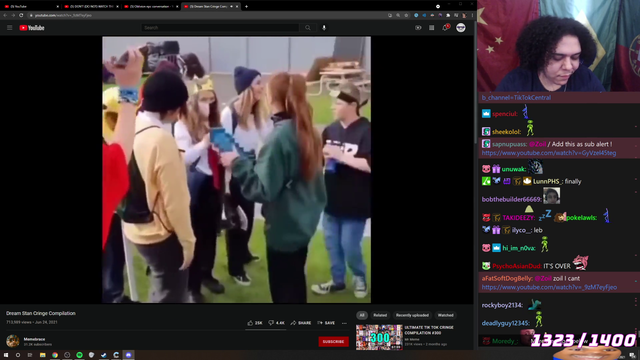Go to the YouTube home logo
This screenshot has width=640, height=360.
tap(32, 28)
